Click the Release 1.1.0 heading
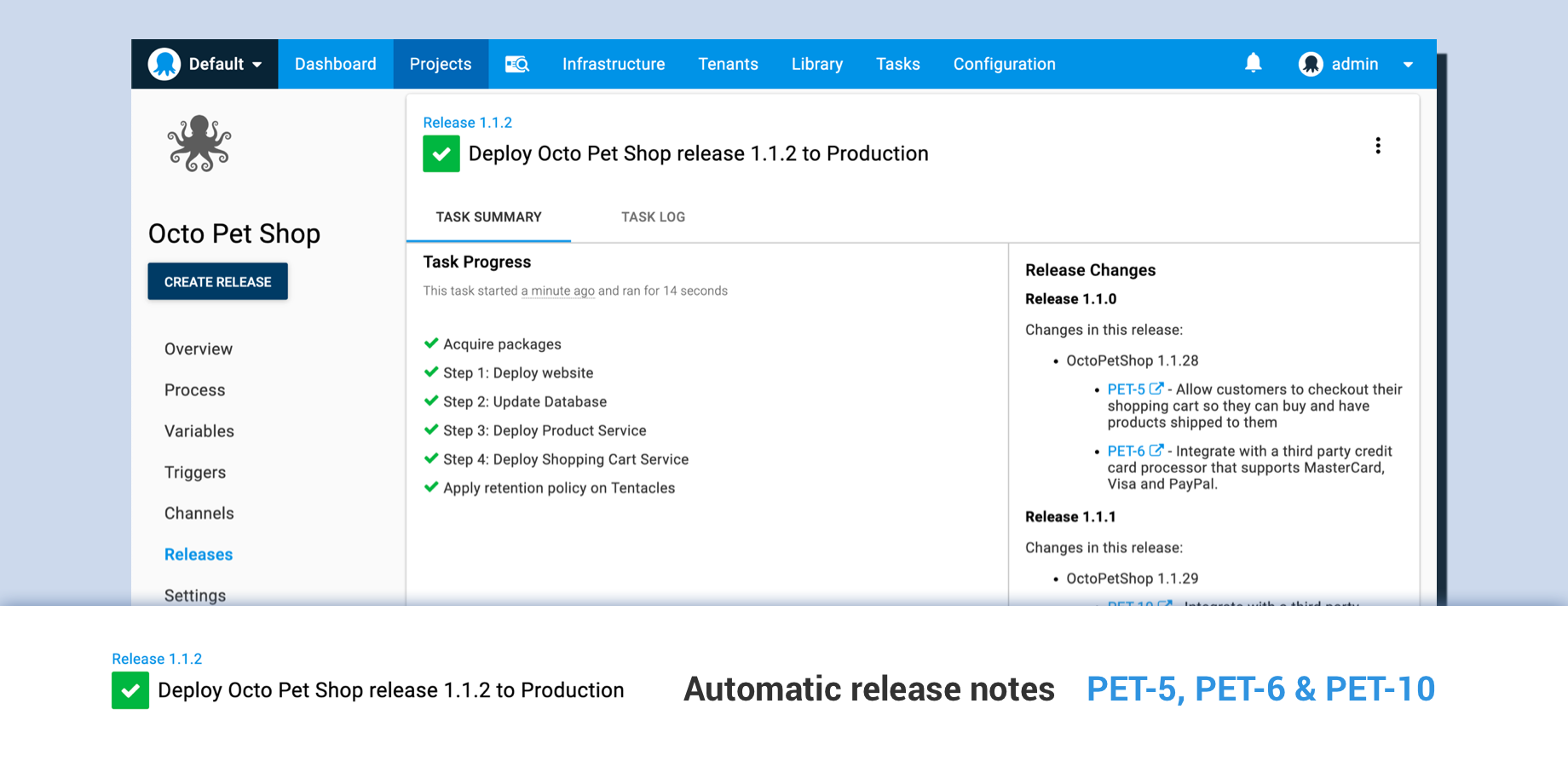This screenshot has width=1568, height=767. click(x=1071, y=299)
